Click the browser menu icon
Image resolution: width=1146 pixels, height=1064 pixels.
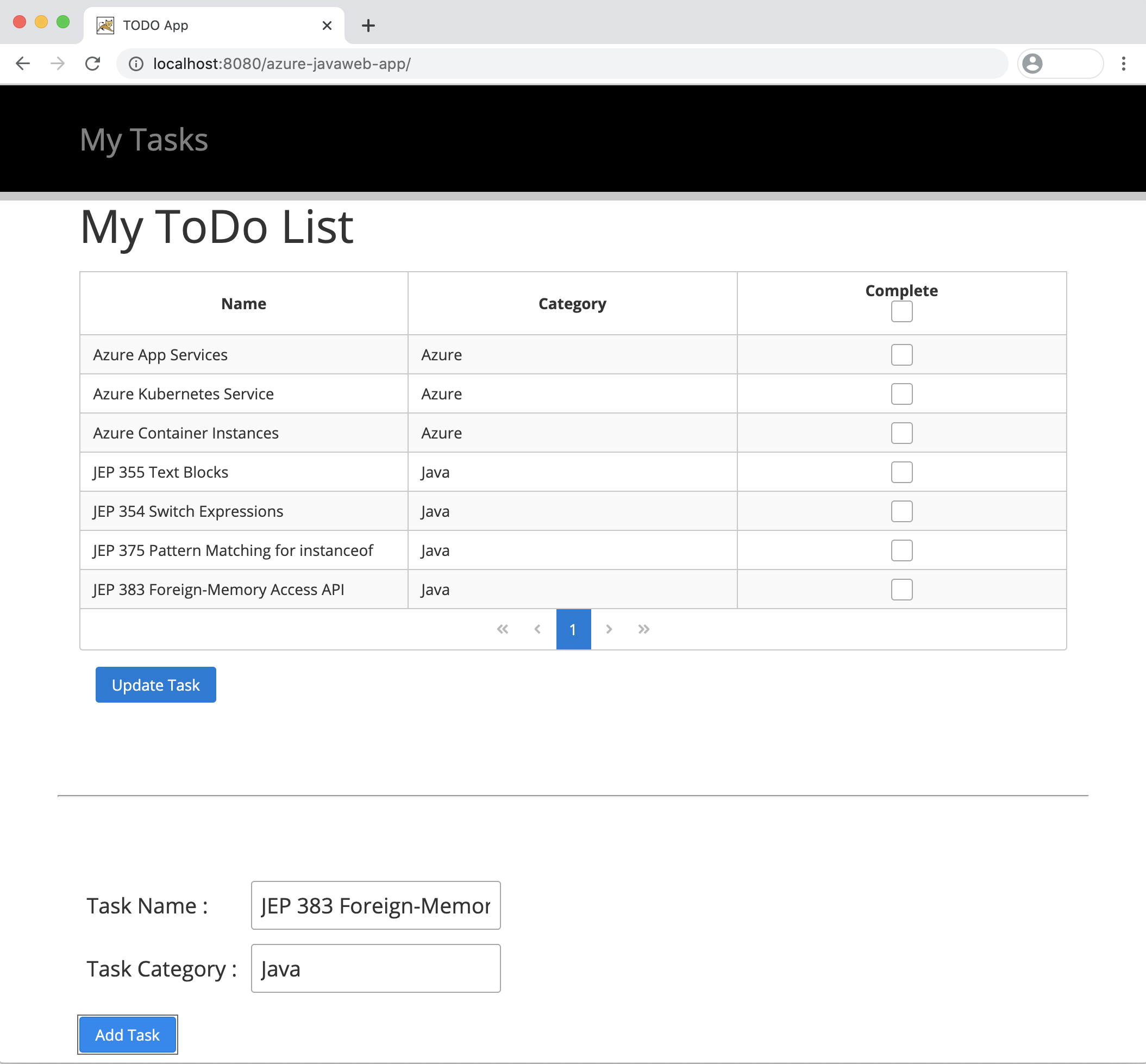click(1123, 63)
